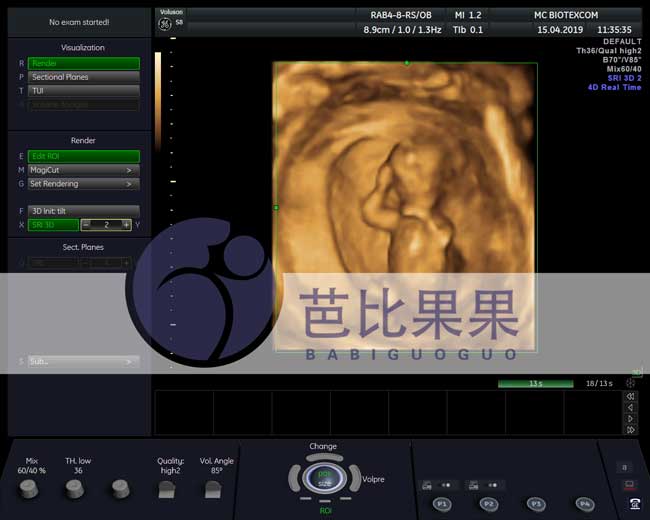Click the Volpre trackball side button
Viewport: 650px width, 520px height.
click(355, 478)
